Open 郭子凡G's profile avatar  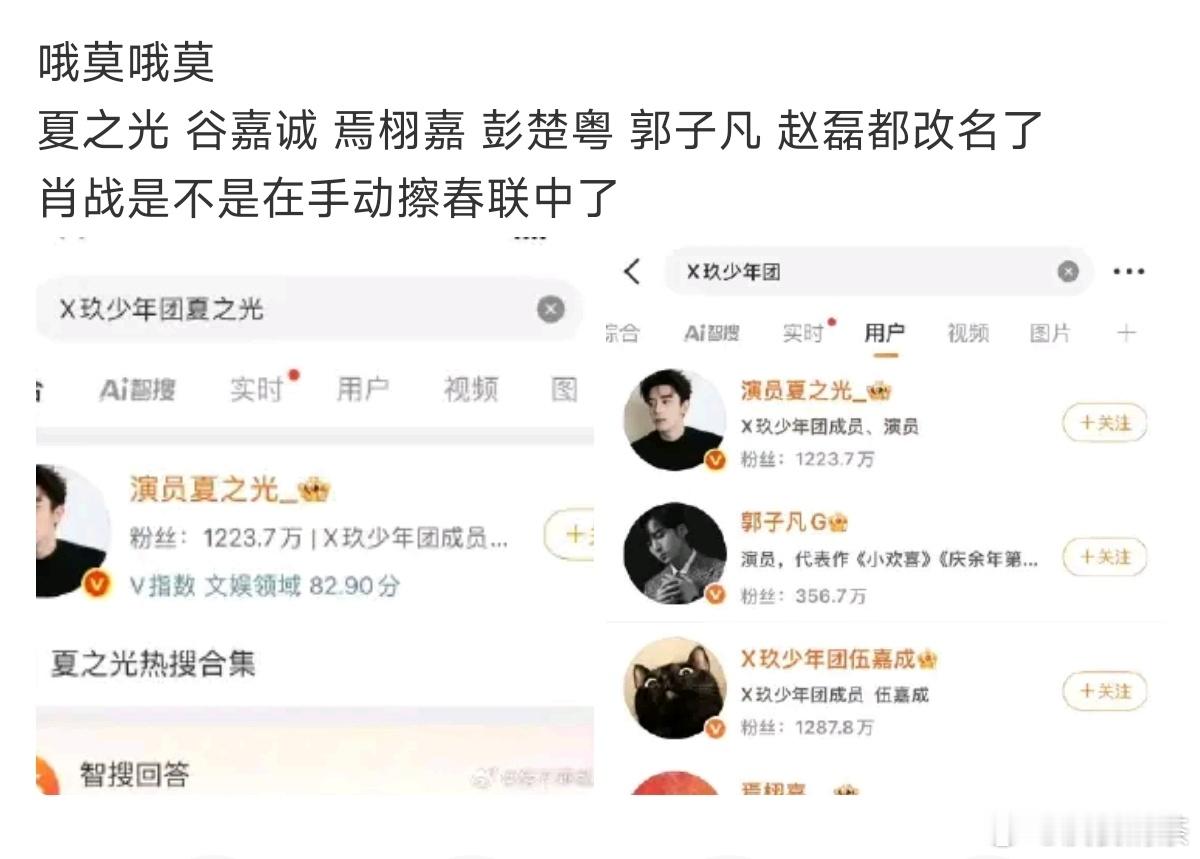coord(675,553)
